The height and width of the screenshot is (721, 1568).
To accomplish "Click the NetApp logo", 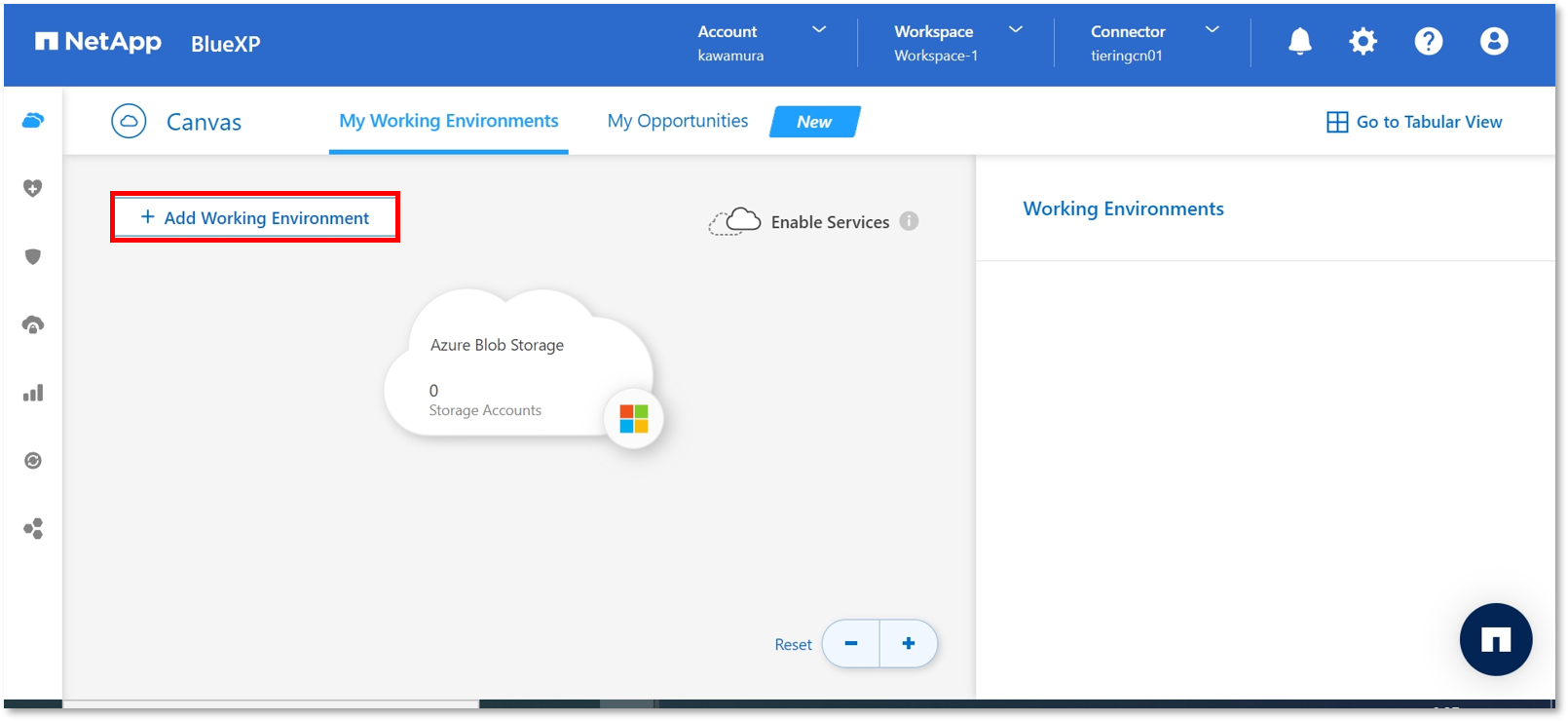I will tap(97, 42).
